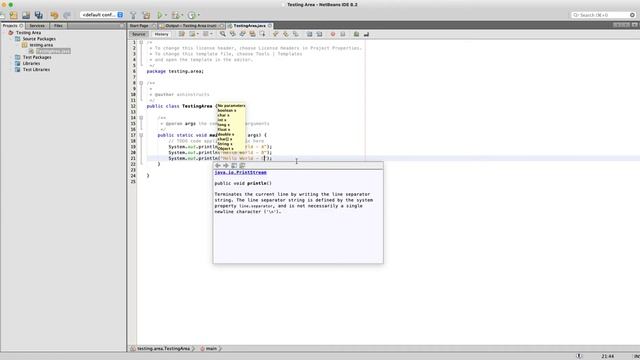Image resolution: width=640 pixels, height=360 pixels.
Task: Click the Shift Line Right icon
Action: pos(319,34)
